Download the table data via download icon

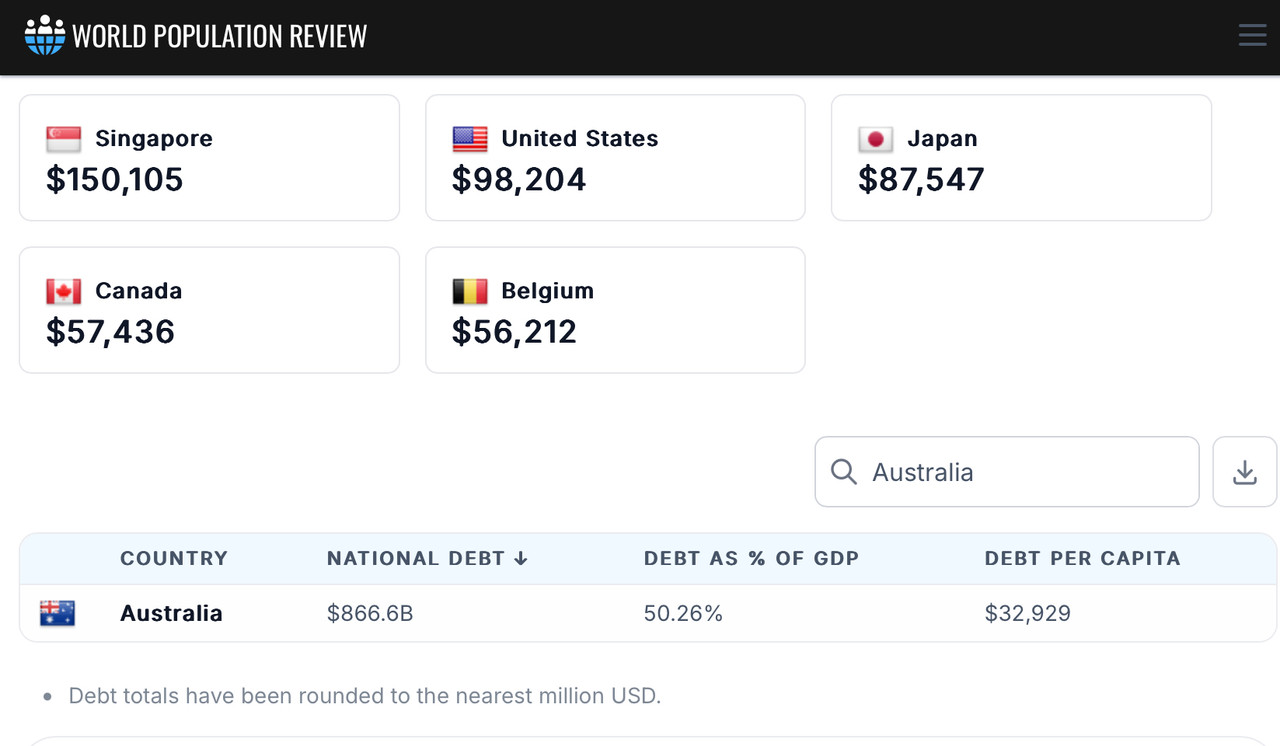click(x=1244, y=472)
